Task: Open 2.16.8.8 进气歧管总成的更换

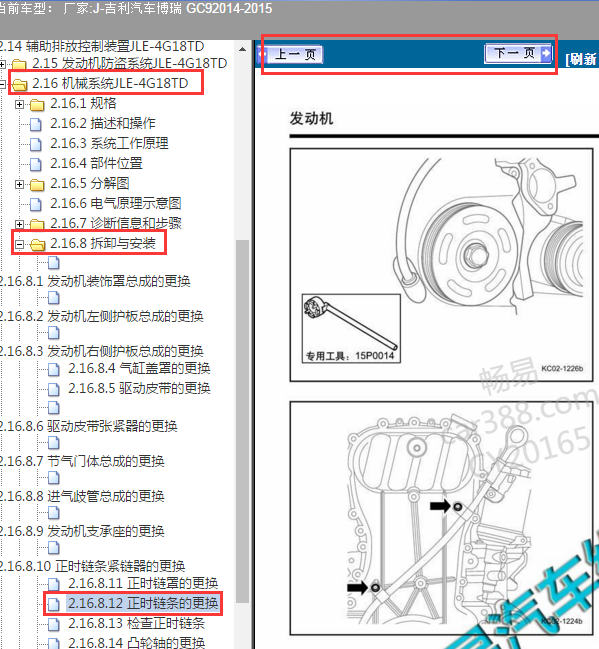Action: coord(82,496)
